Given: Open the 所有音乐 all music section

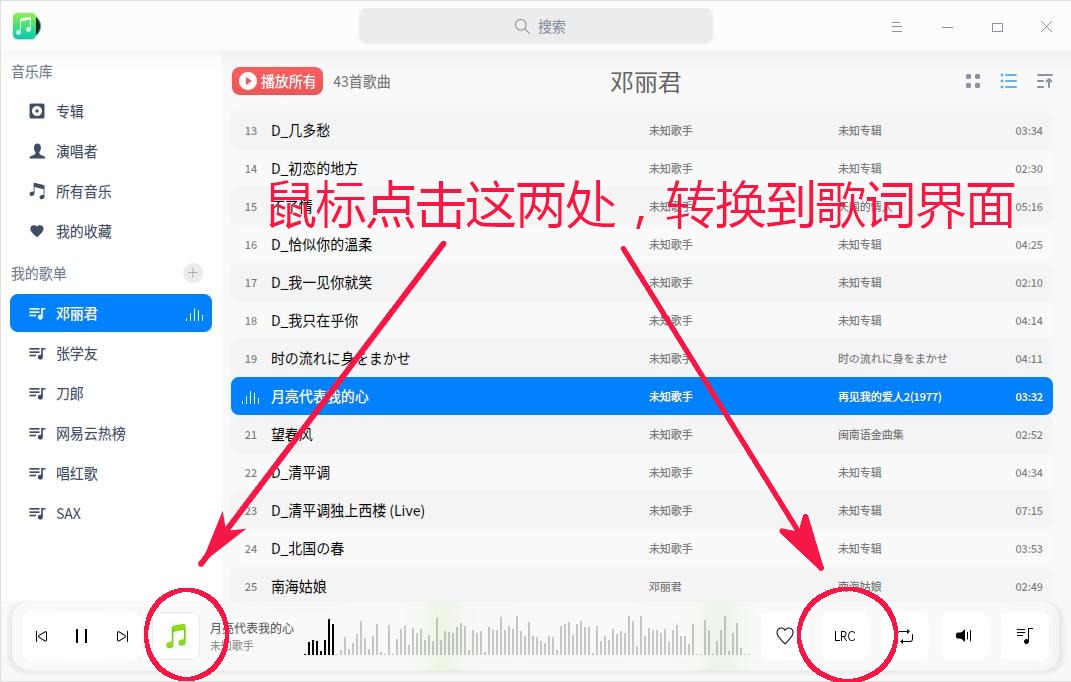Looking at the screenshot, I should tap(83, 191).
